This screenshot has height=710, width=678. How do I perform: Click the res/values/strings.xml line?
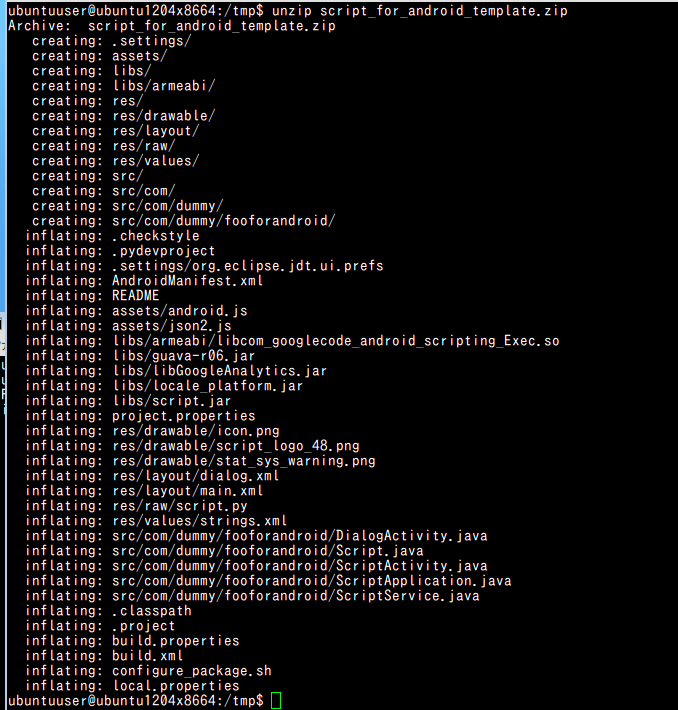point(156,521)
